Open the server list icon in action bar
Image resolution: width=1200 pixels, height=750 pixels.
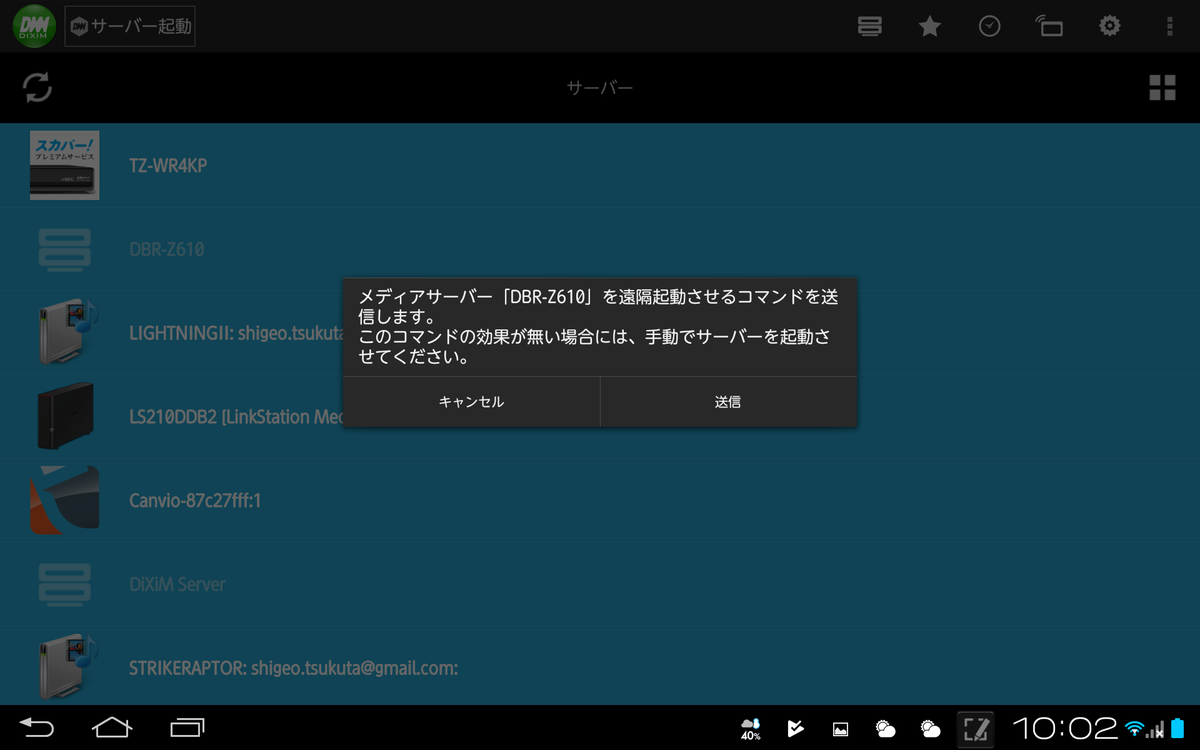click(x=870, y=27)
